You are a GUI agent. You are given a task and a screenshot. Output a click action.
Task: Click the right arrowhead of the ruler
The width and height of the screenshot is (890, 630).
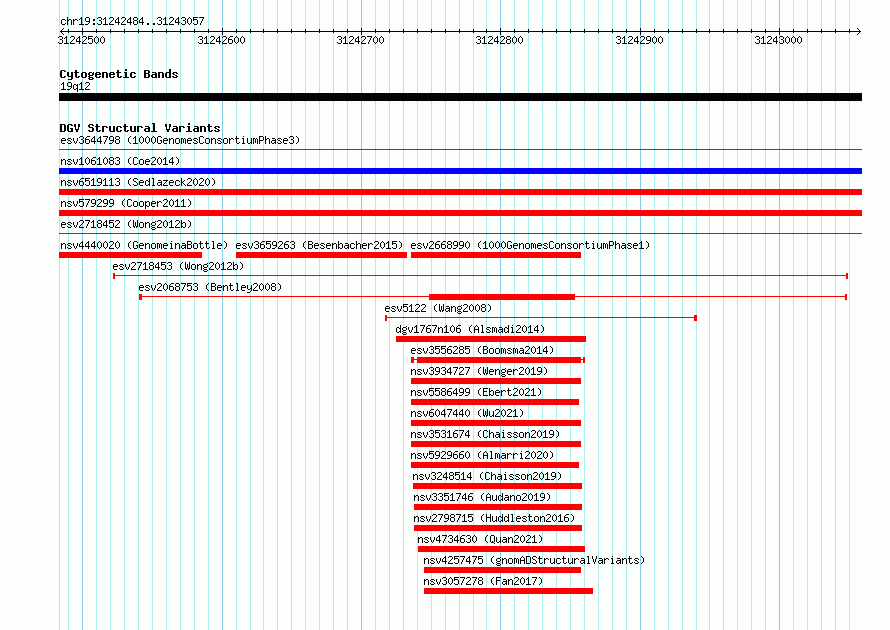pos(859,31)
